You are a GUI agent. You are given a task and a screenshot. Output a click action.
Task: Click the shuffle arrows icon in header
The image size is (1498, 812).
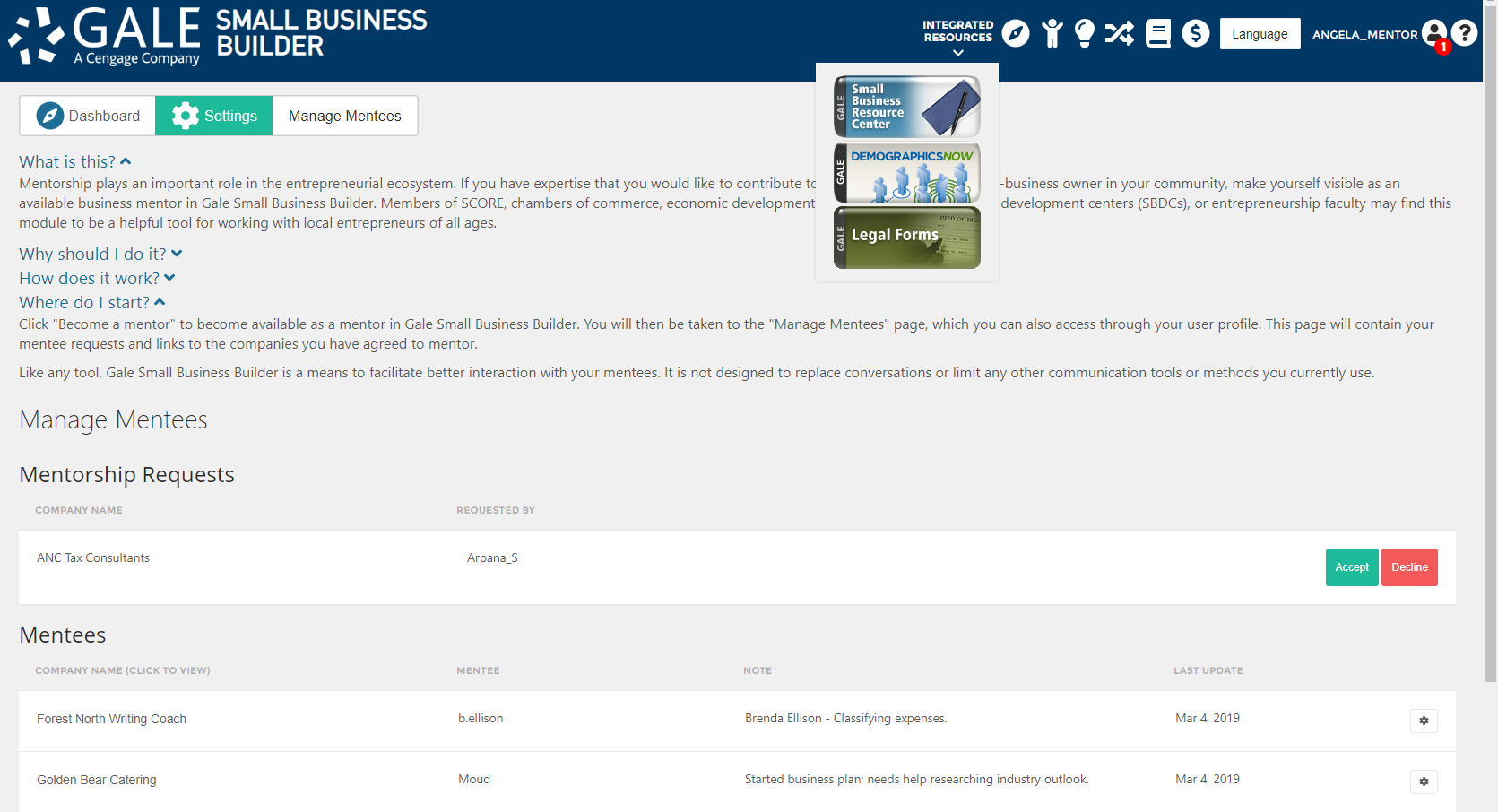click(1120, 34)
